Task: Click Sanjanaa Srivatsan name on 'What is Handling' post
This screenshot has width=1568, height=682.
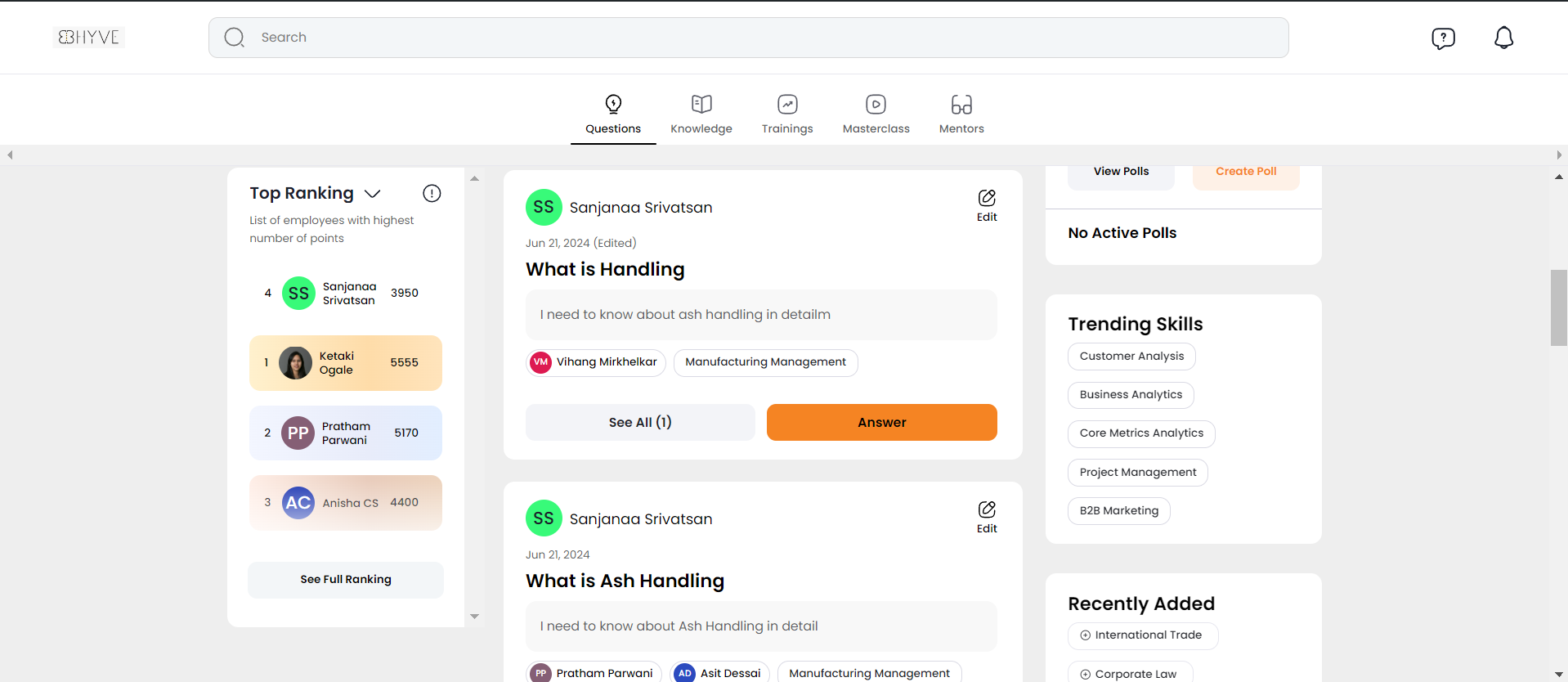Action: click(641, 208)
